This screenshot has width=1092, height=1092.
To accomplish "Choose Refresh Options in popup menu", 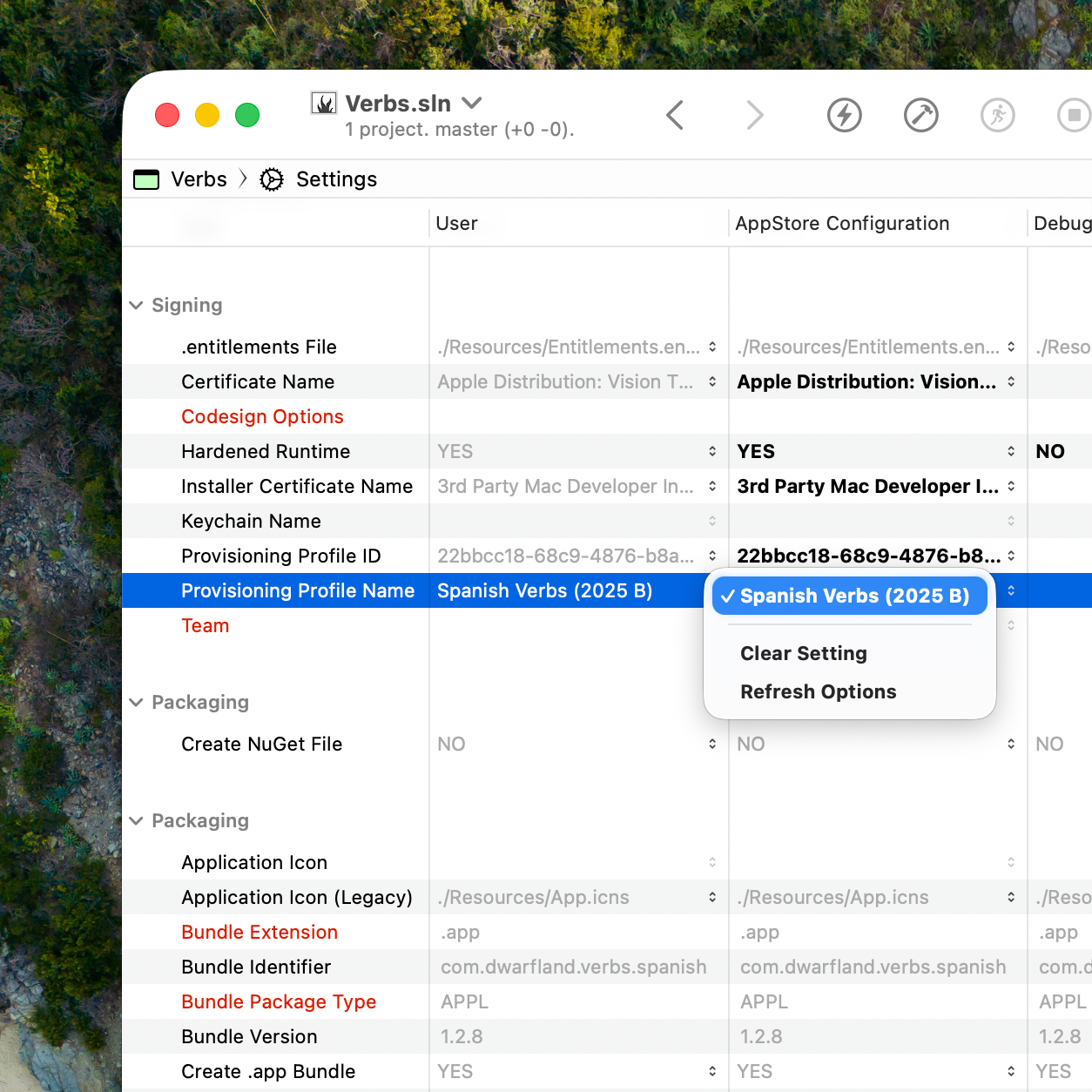I will [818, 691].
